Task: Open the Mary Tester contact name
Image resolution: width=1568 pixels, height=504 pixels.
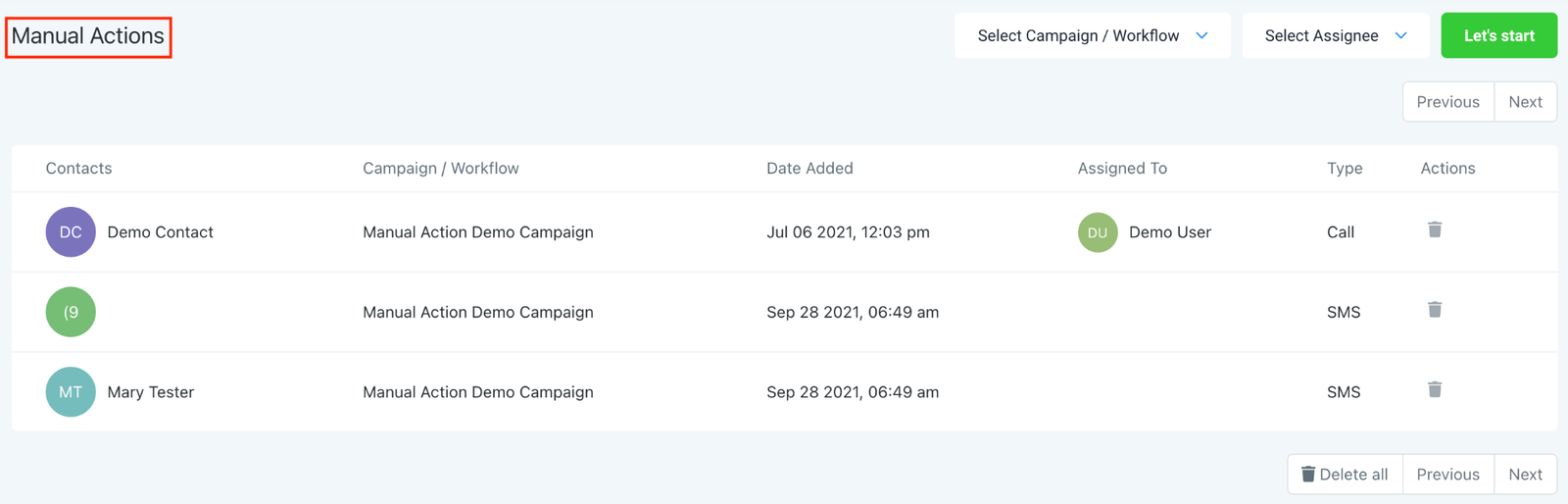Action: tap(151, 392)
